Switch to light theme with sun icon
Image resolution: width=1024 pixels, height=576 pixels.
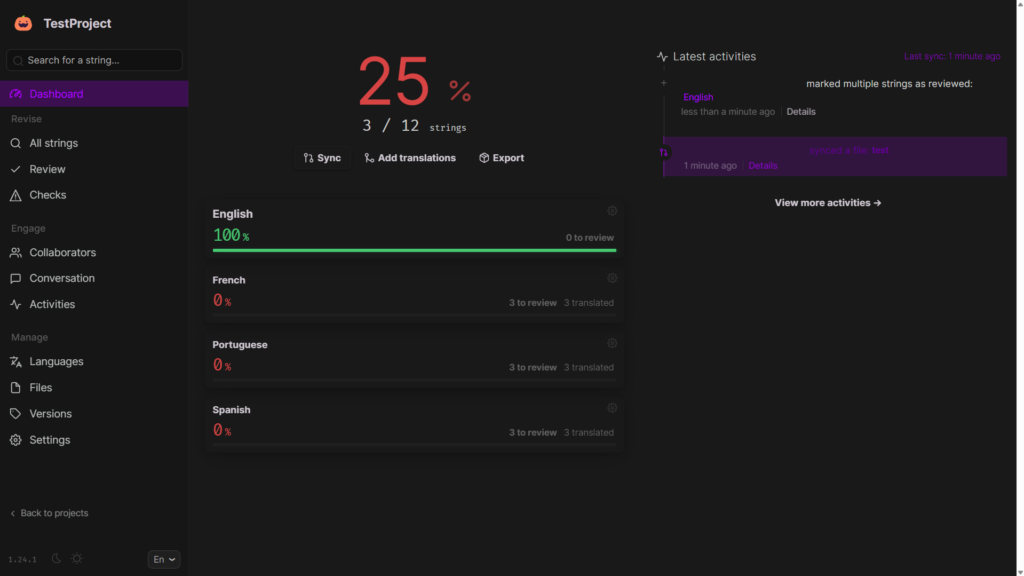click(x=77, y=559)
